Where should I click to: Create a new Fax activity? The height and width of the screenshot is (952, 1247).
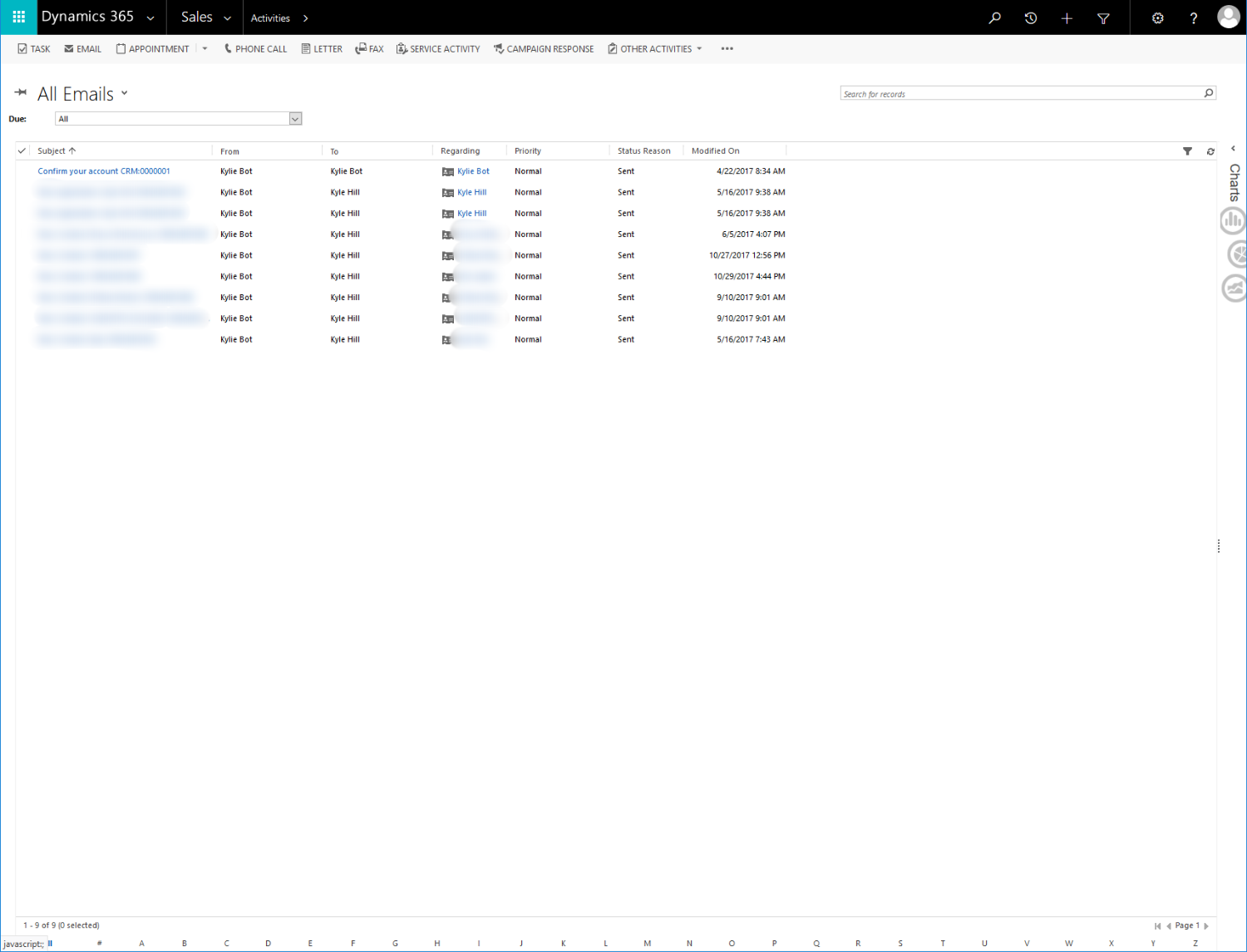coord(369,49)
